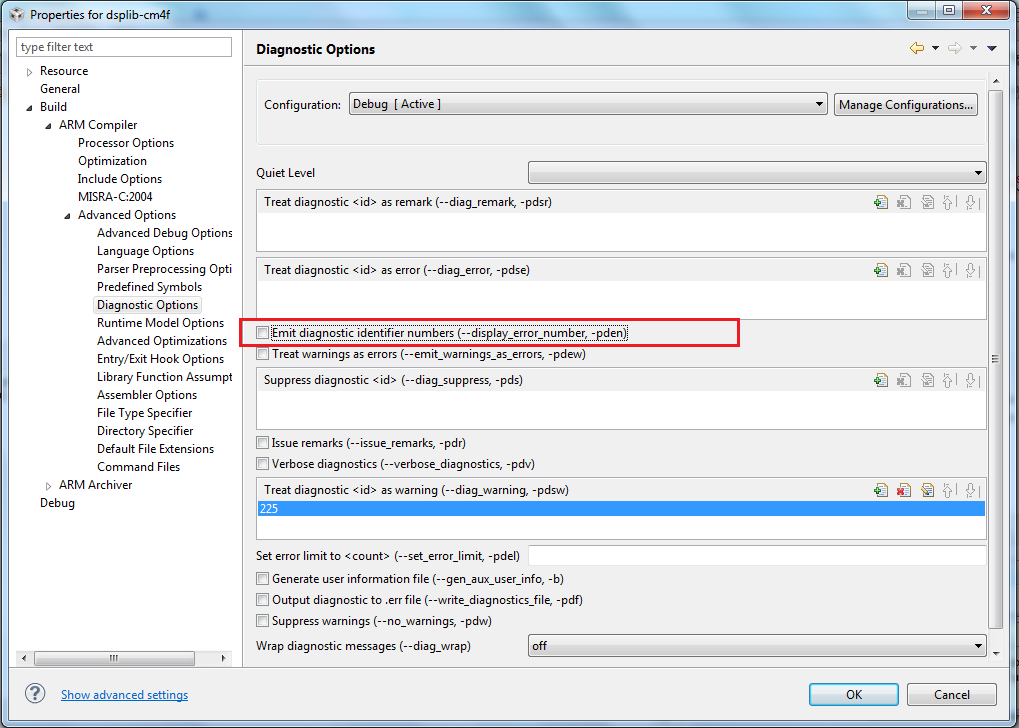Toggle the Verbose diagnostics checkbox
This screenshot has height=728, width=1019.
(263, 464)
